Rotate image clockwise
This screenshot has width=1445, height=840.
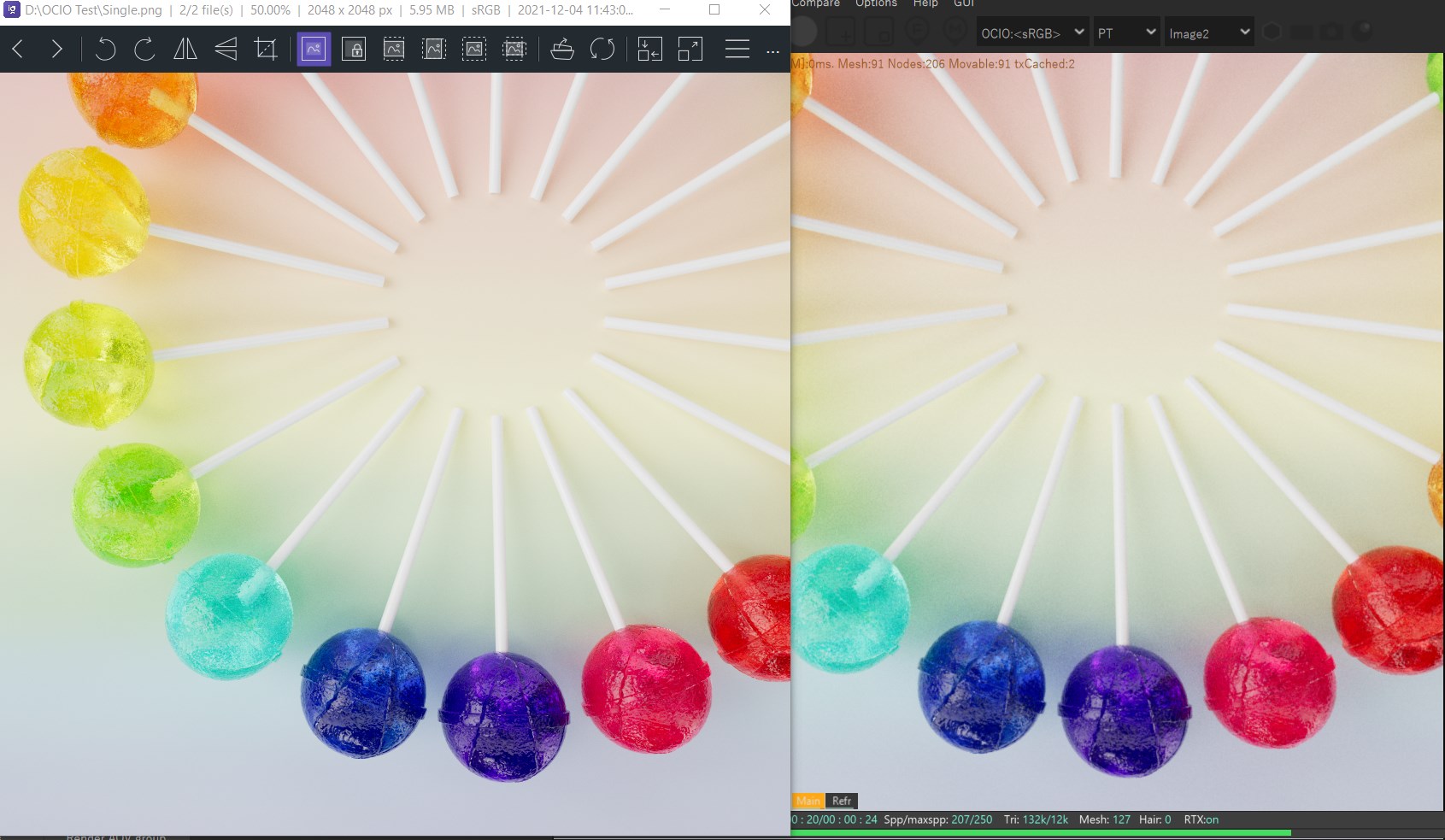(x=144, y=50)
